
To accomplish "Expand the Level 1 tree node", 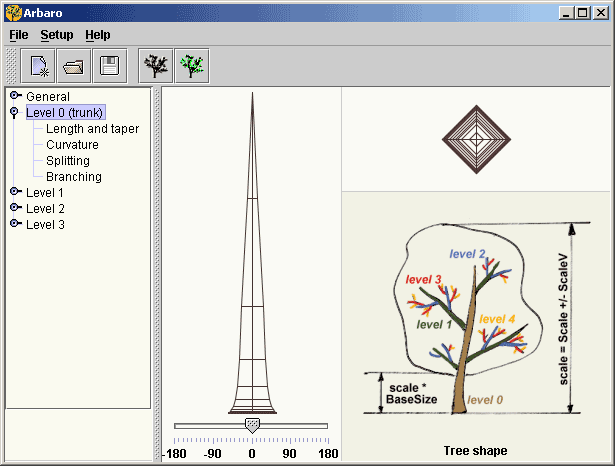I will tap(15, 192).
